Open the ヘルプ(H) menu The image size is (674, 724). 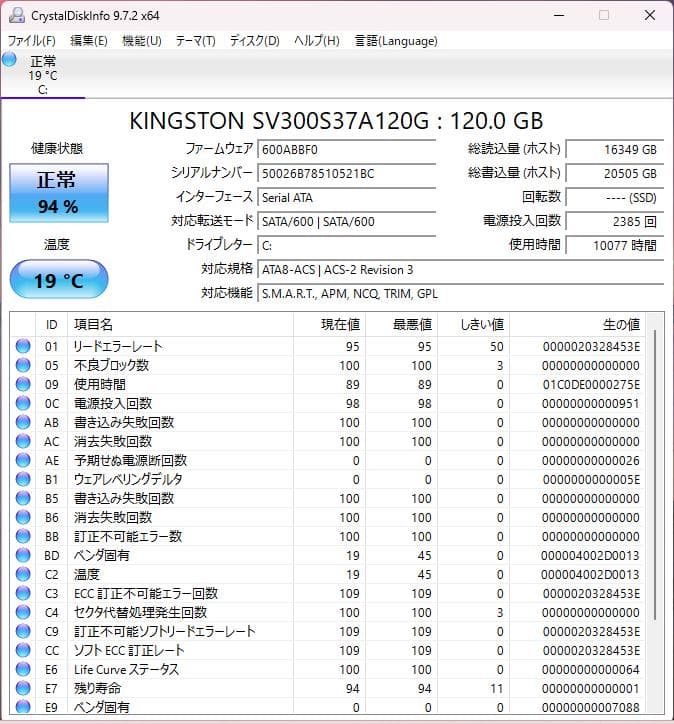[x=317, y=41]
